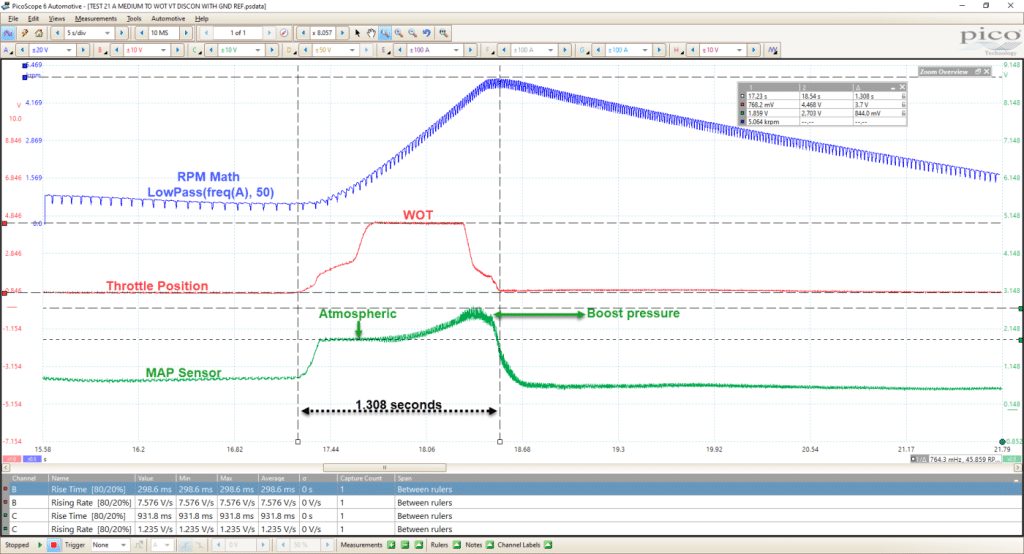Click the zoom in magnifier
The height and width of the screenshot is (554, 1024).
pyautogui.click(x=398, y=33)
